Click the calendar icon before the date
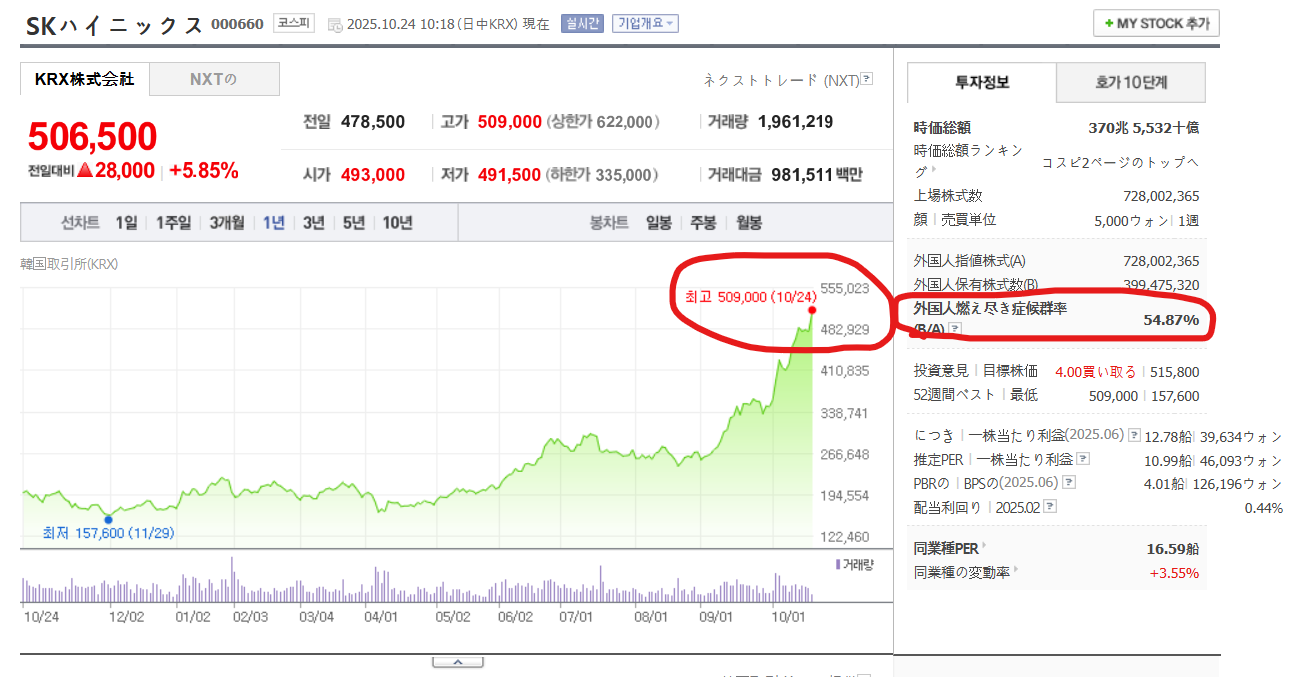This screenshot has height=677, width=1308. tap(335, 25)
